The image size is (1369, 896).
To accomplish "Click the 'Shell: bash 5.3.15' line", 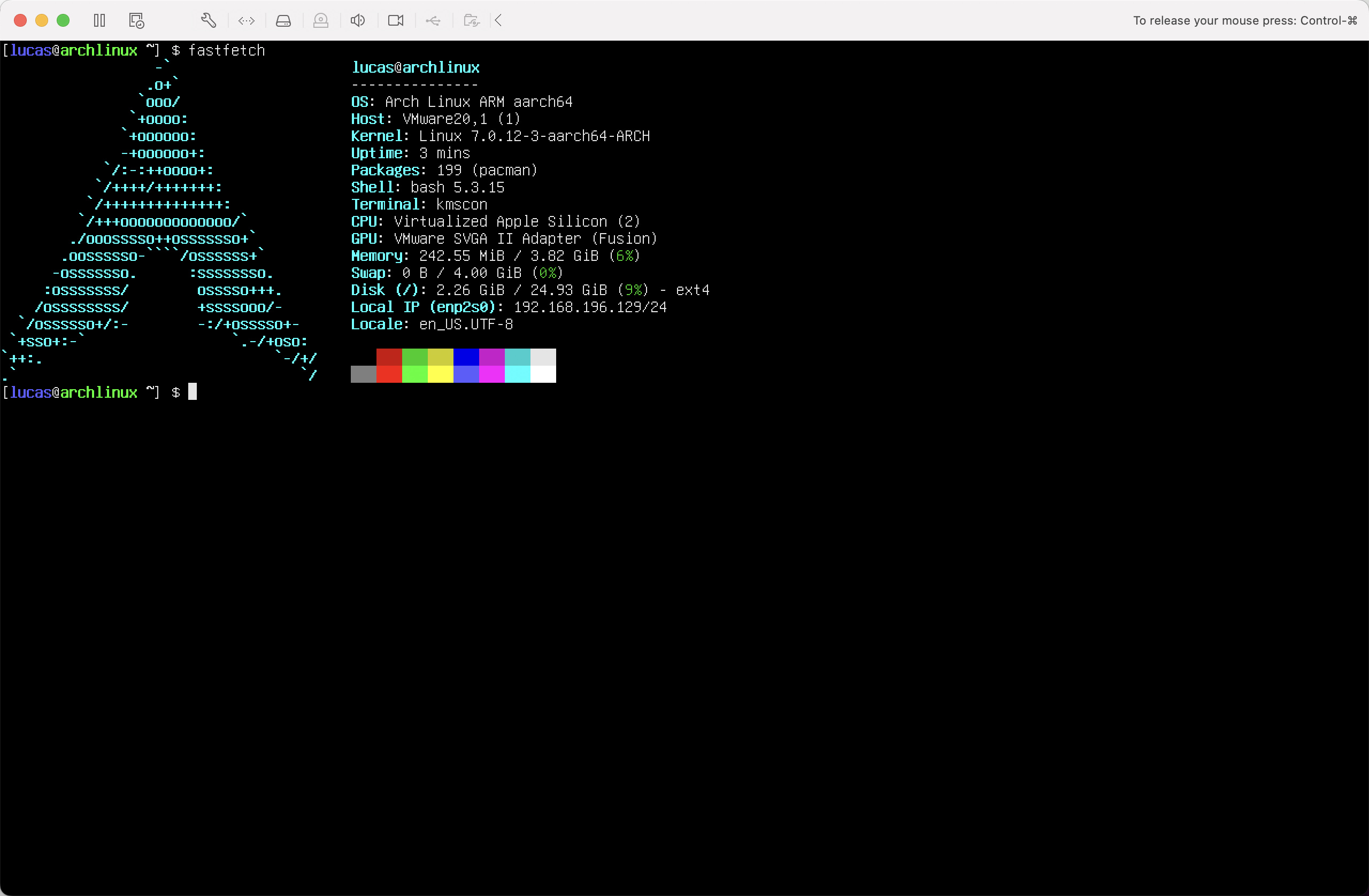I will click(x=427, y=188).
